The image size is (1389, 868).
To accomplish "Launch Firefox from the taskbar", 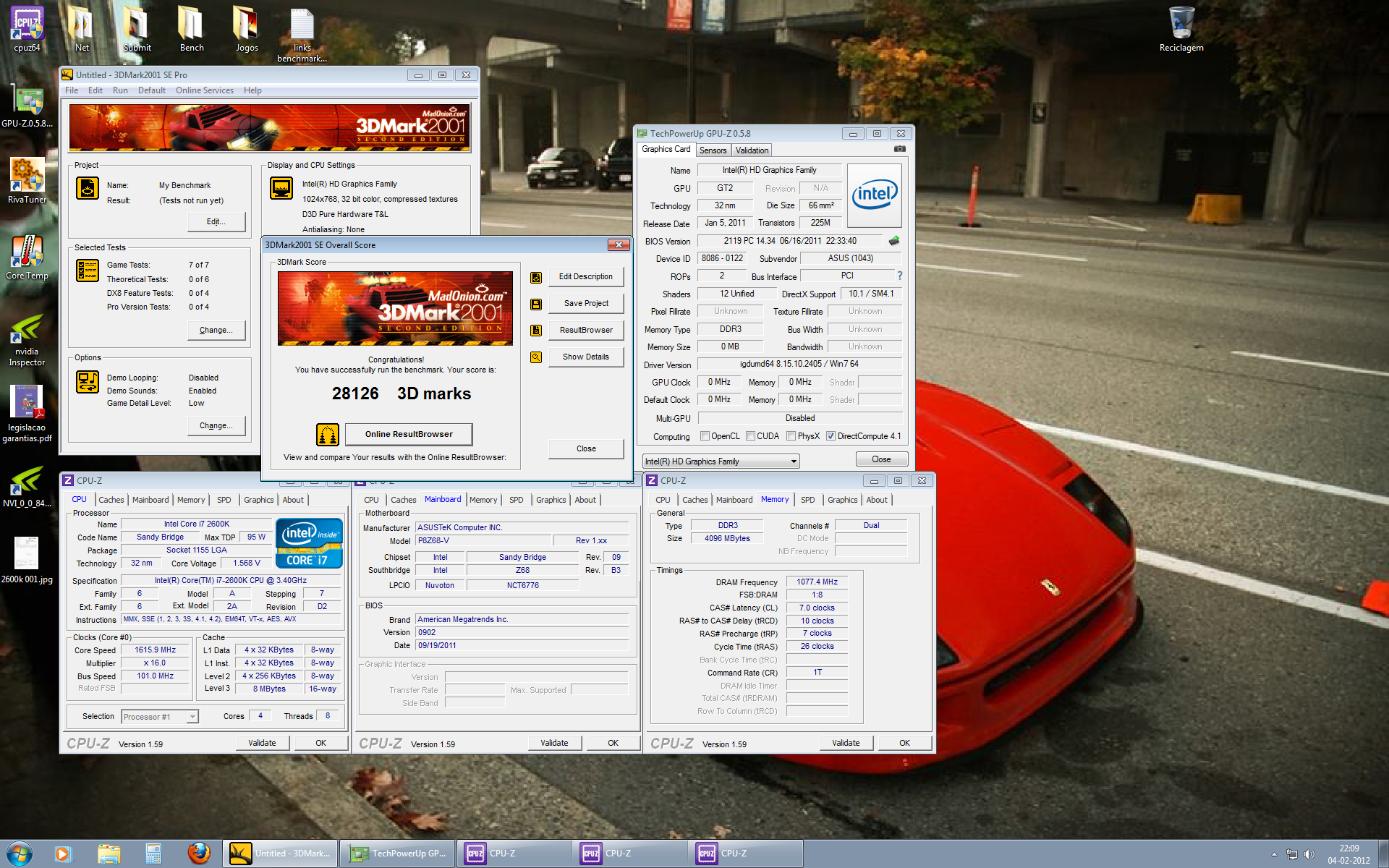I will point(199,854).
